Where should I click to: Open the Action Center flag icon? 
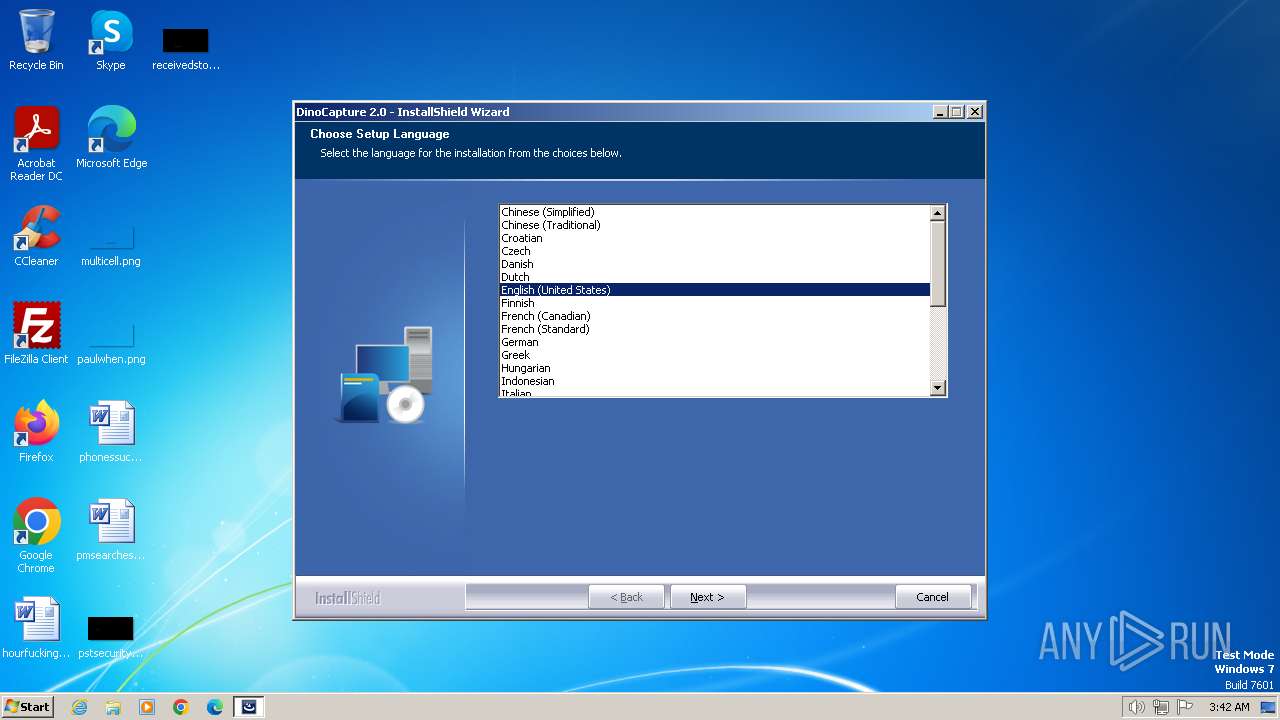[x=1185, y=707]
